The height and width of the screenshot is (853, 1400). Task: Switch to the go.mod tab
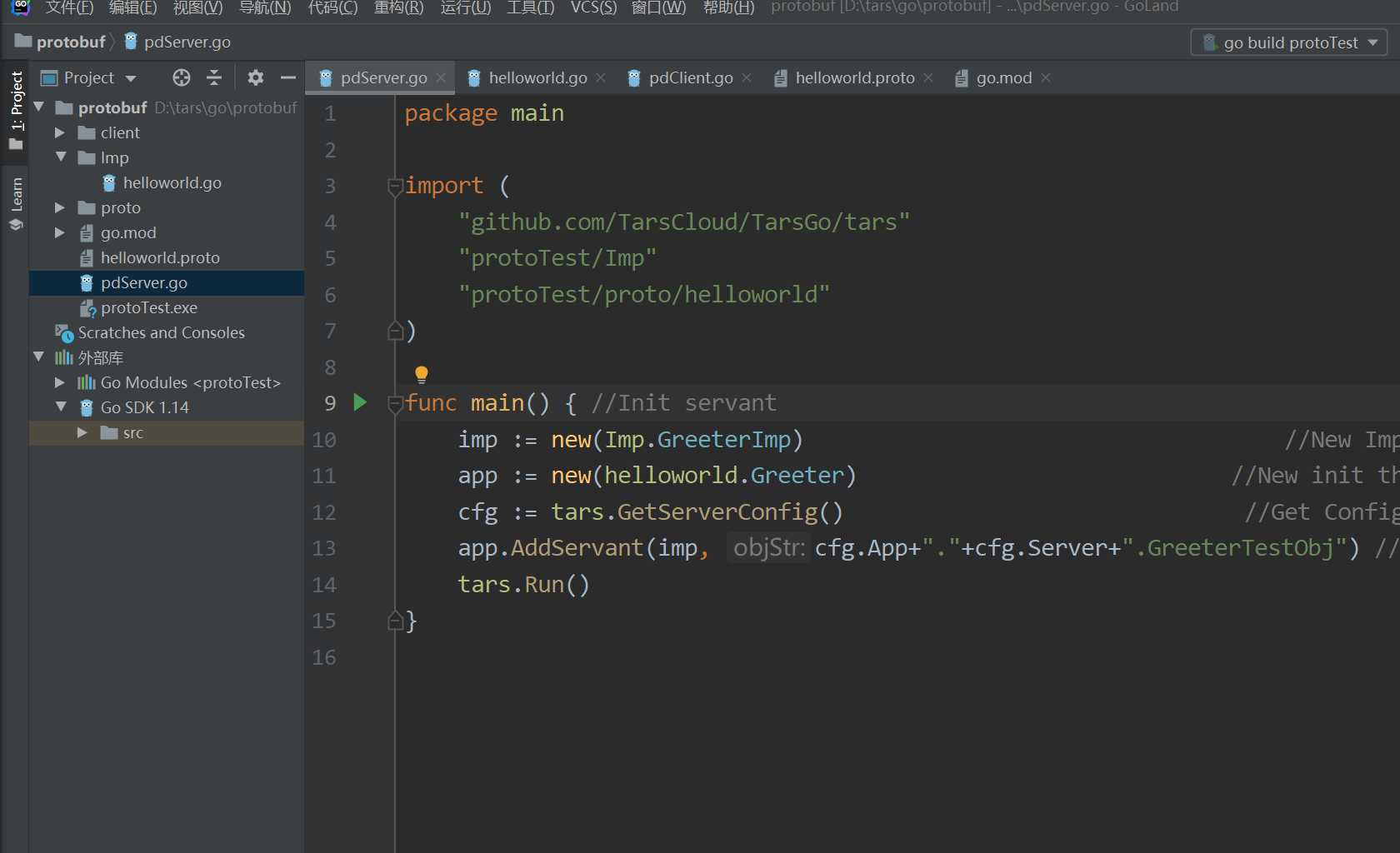[x=1003, y=77]
